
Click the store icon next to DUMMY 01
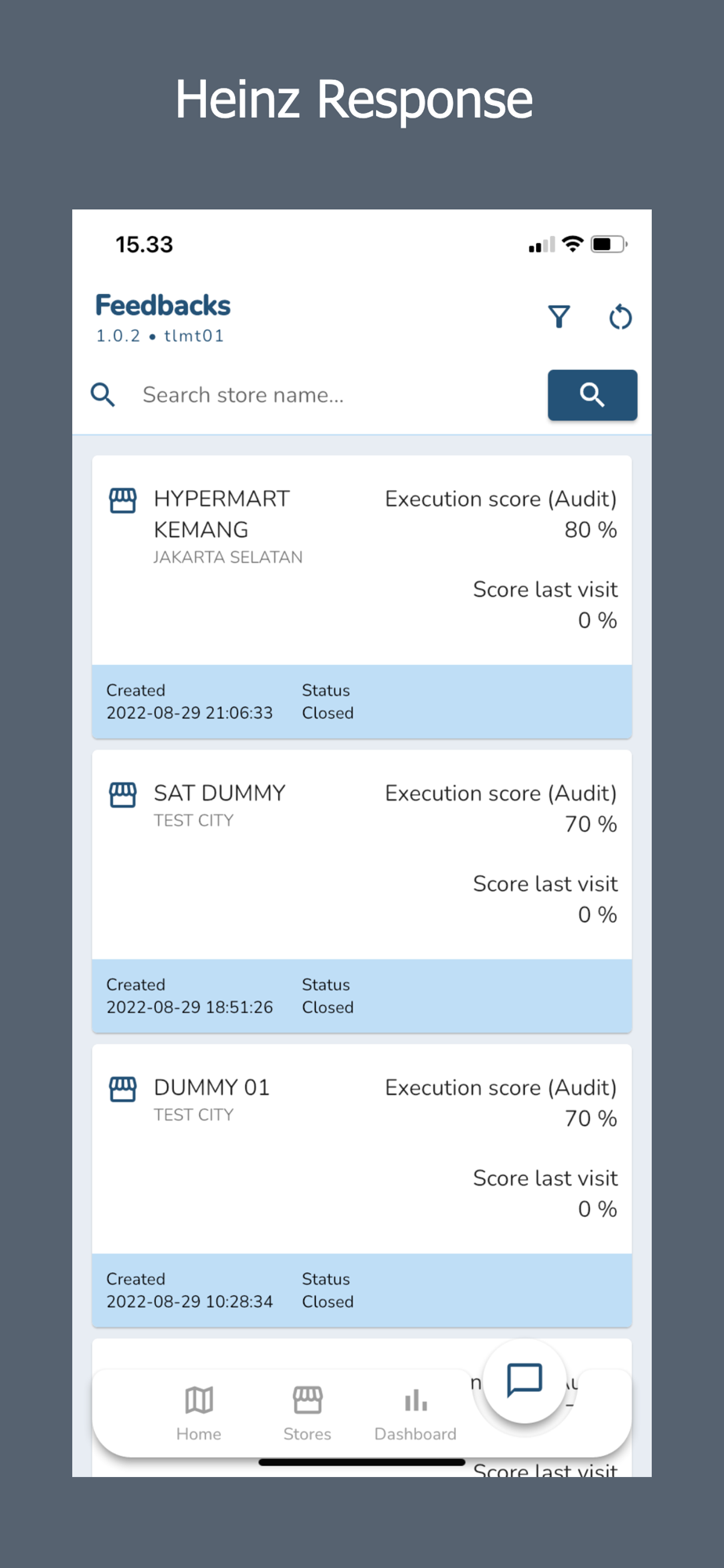point(123,1089)
